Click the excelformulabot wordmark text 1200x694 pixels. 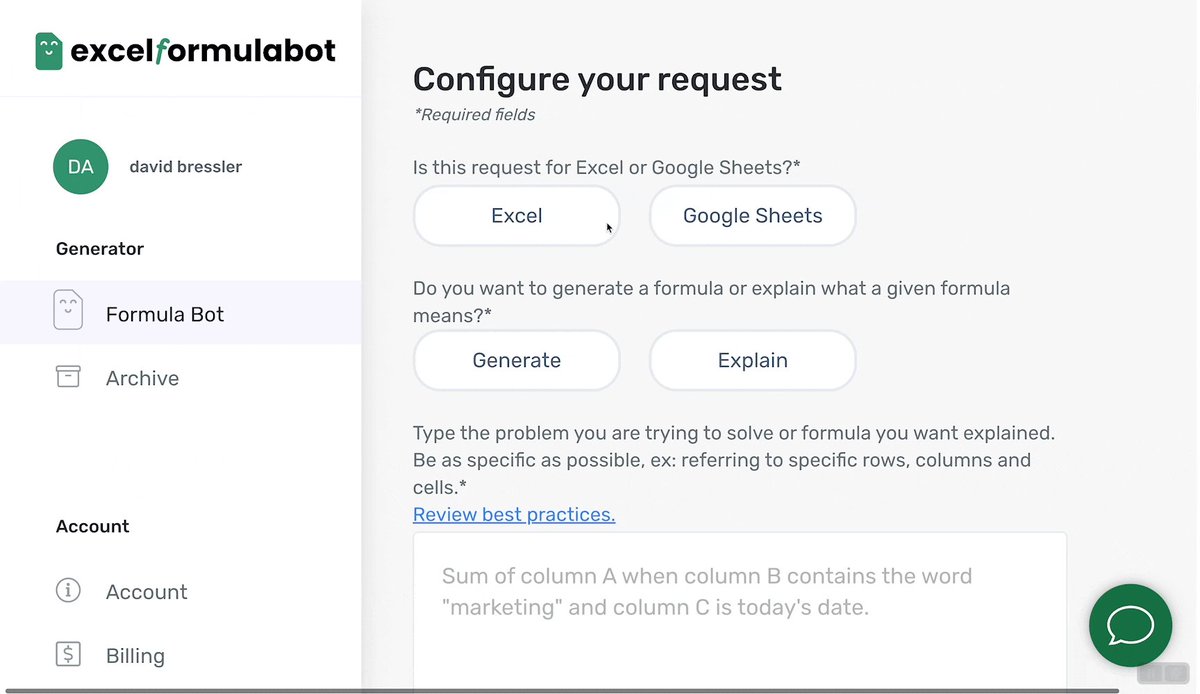[x=203, y=51]
